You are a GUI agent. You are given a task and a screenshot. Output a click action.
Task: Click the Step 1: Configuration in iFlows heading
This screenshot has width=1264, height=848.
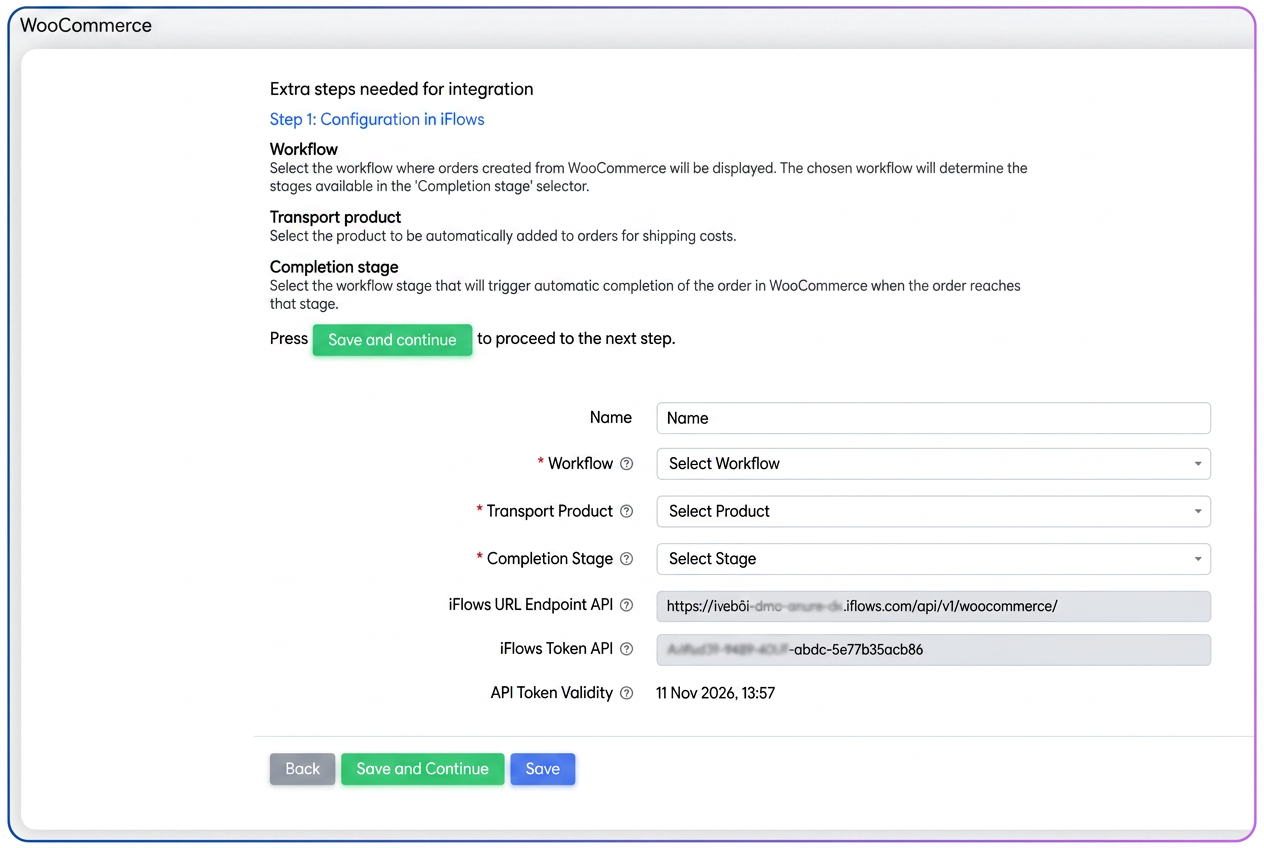coord(377,119)
